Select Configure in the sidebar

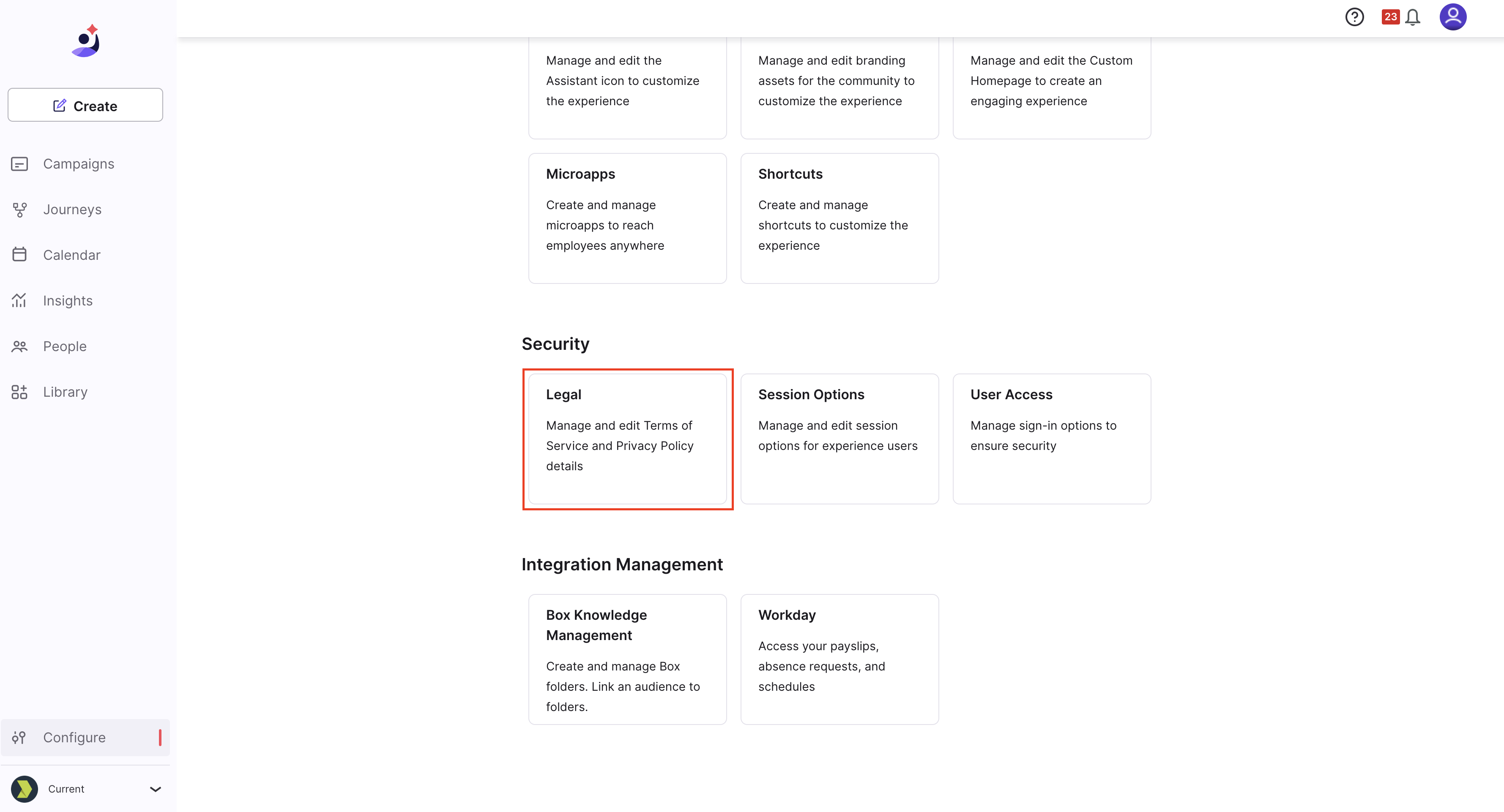[85, 737]
